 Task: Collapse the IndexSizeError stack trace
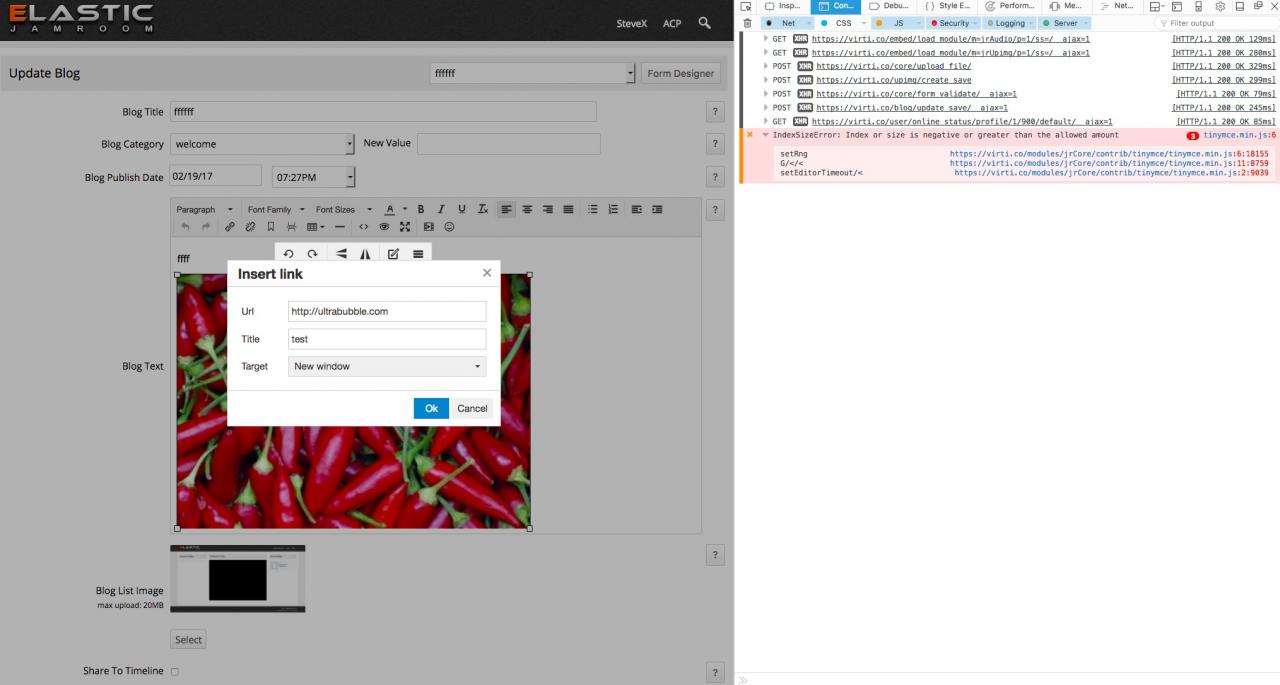tap(765, 135)
